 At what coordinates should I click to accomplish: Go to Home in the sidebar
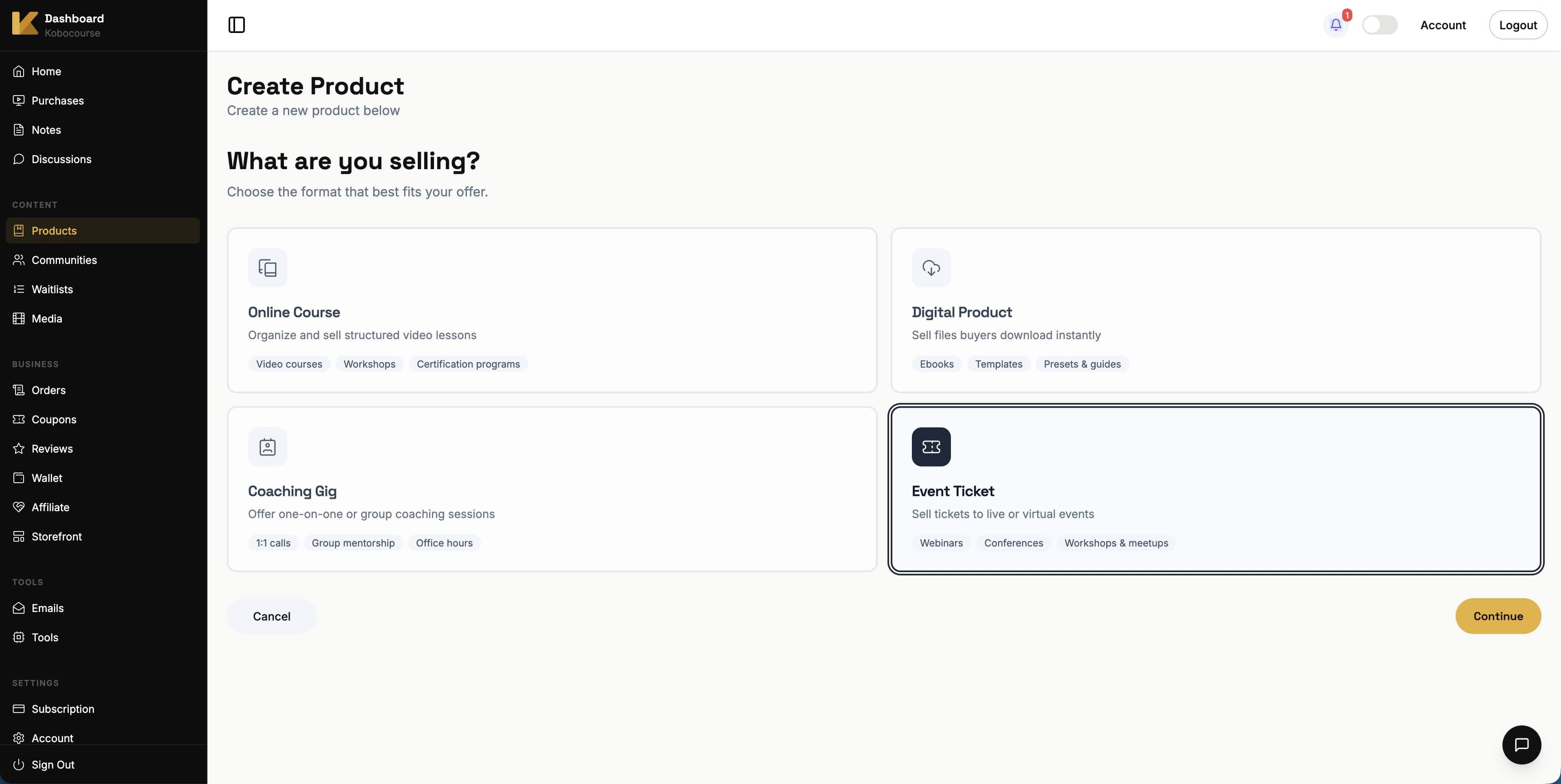pos(102,72)
